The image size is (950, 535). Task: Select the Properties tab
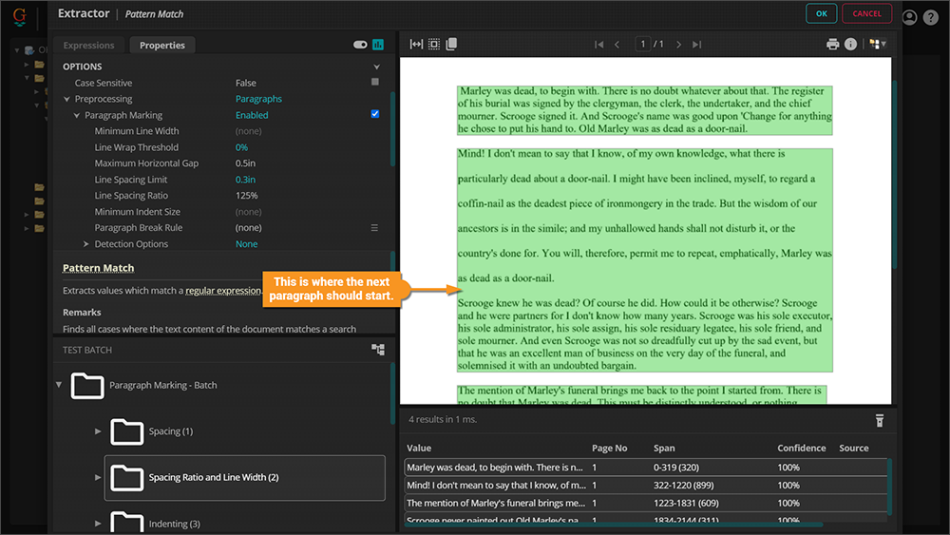click(x=162, y=45)
